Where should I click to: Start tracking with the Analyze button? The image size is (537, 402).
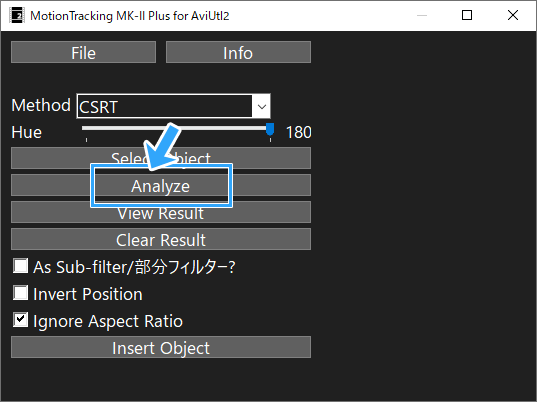(x=161, y=185)
